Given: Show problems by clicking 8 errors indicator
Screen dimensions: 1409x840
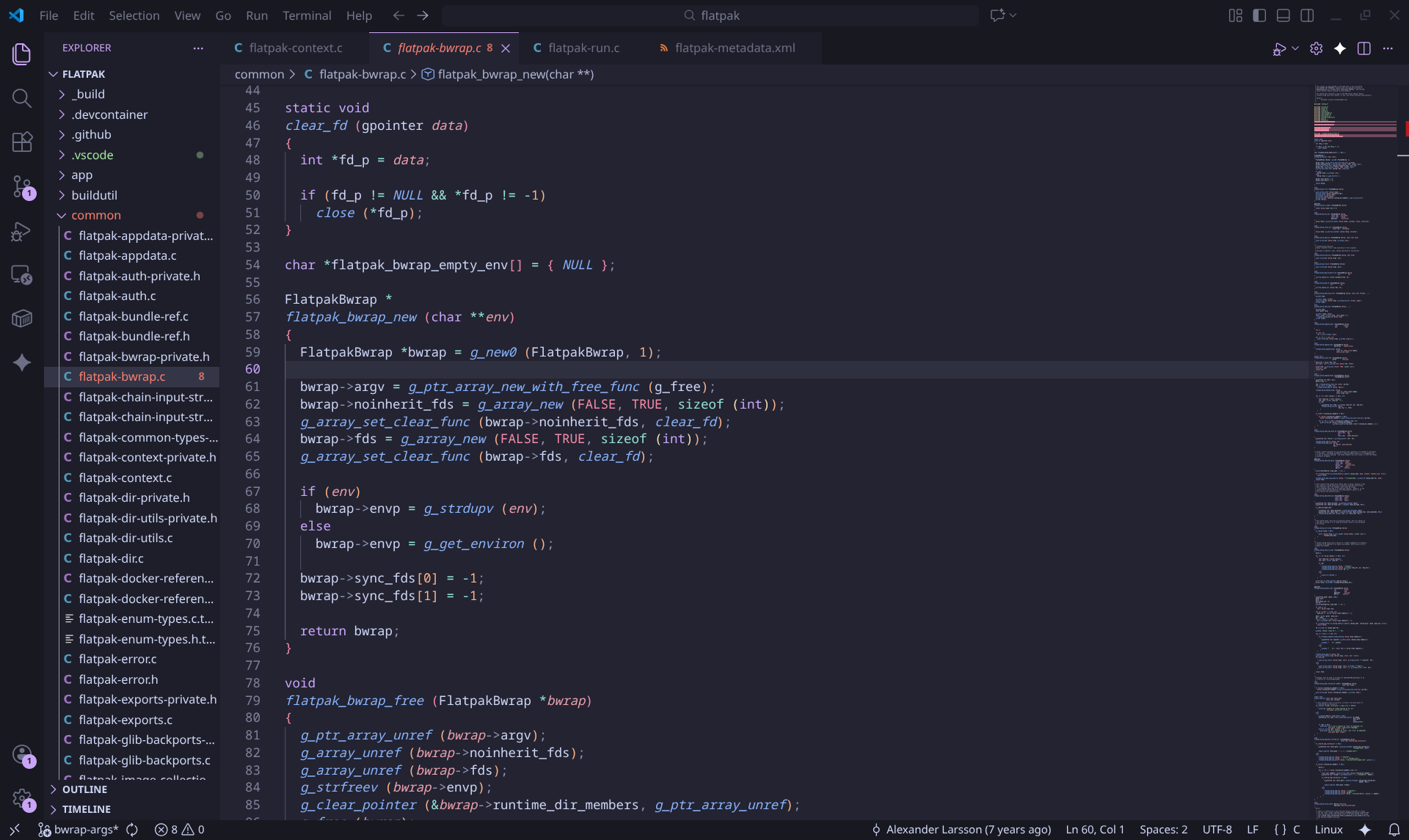Looking at the screenshot, I should pyautogui.click(x=170, y=829).
